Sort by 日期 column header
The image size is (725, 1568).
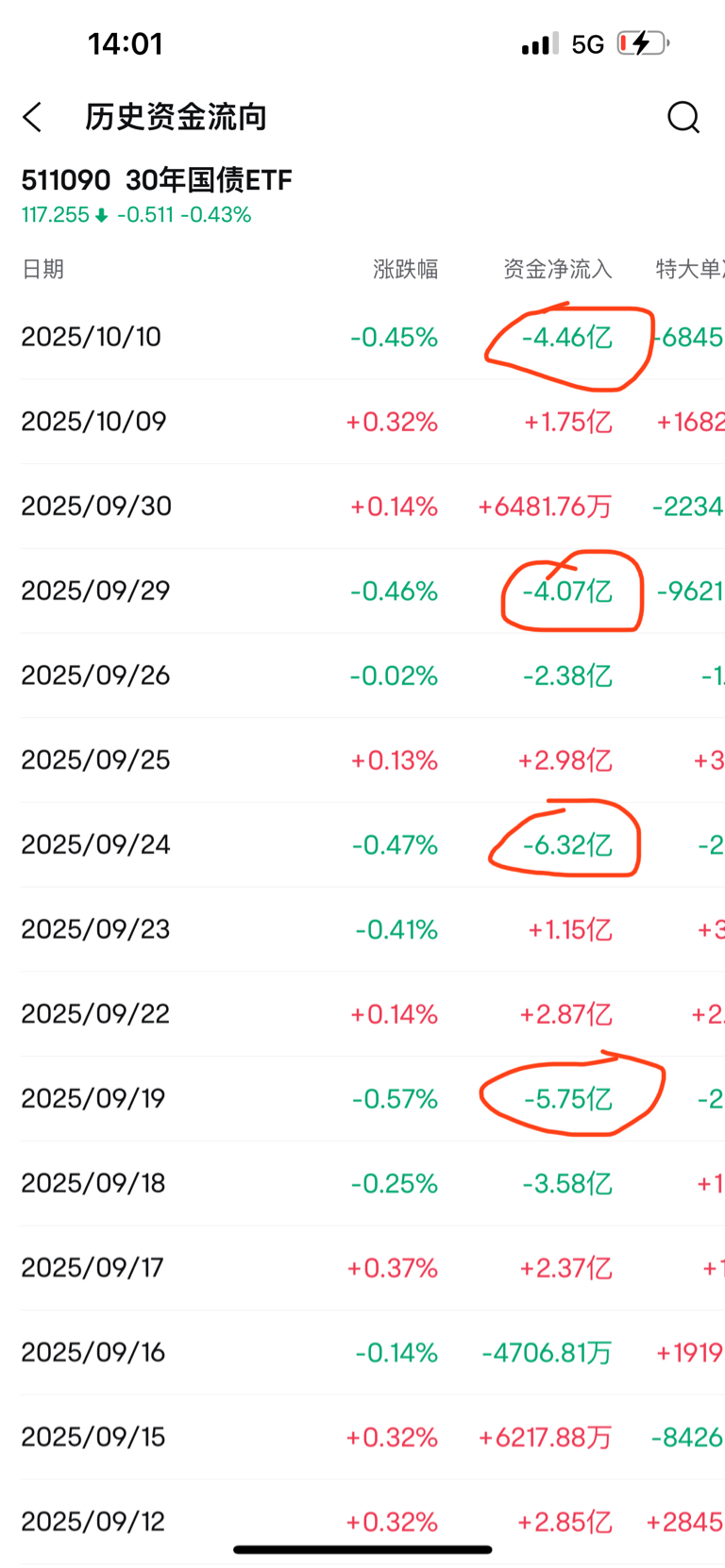point(42,270)
